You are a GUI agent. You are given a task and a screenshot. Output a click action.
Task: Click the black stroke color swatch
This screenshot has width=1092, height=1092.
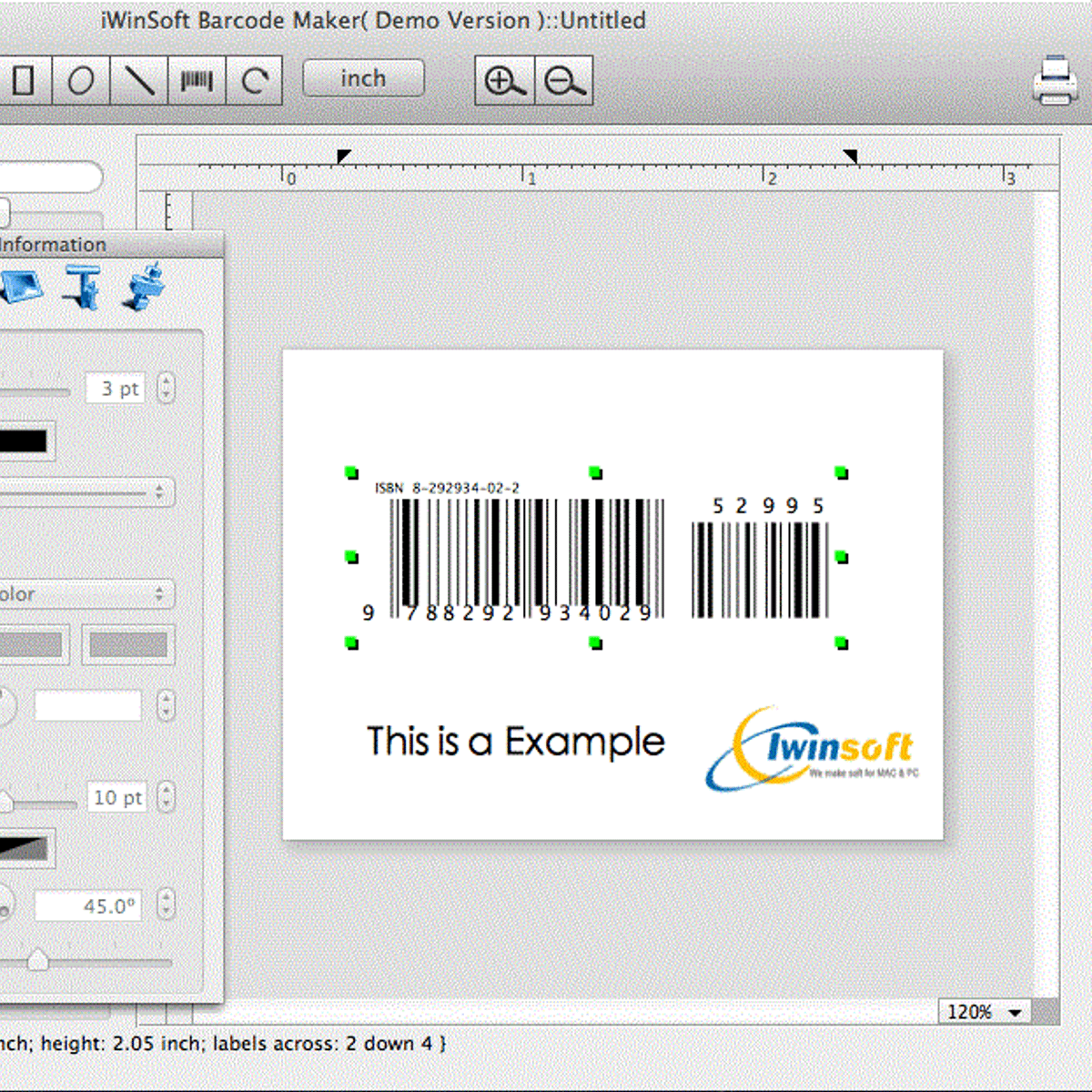coord(25,441)
